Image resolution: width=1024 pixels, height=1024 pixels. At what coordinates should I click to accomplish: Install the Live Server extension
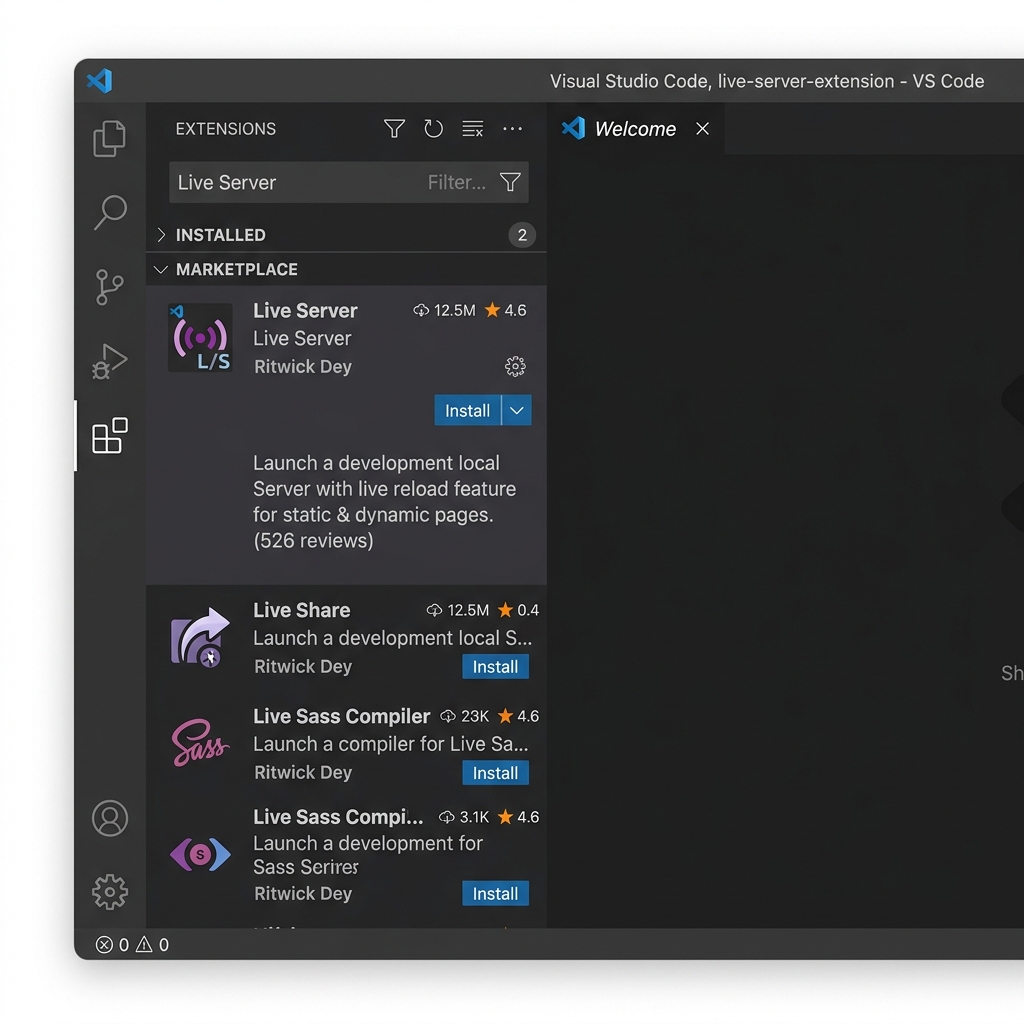[468, 411]
